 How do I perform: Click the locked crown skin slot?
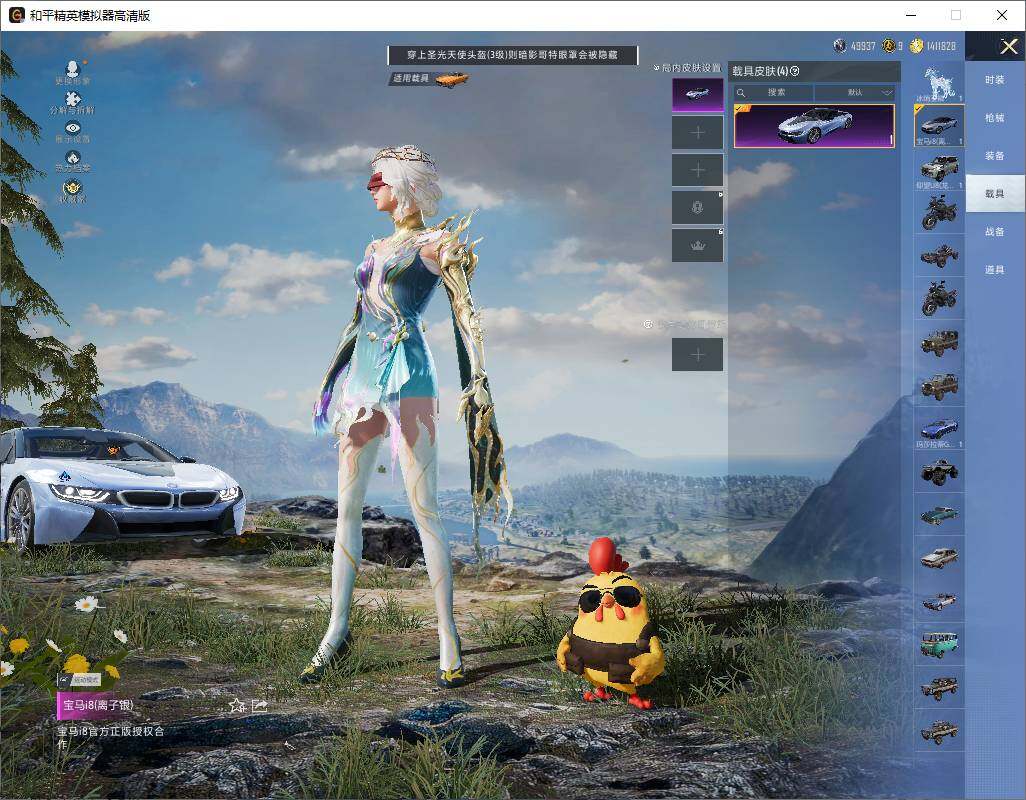coord(698,246)
